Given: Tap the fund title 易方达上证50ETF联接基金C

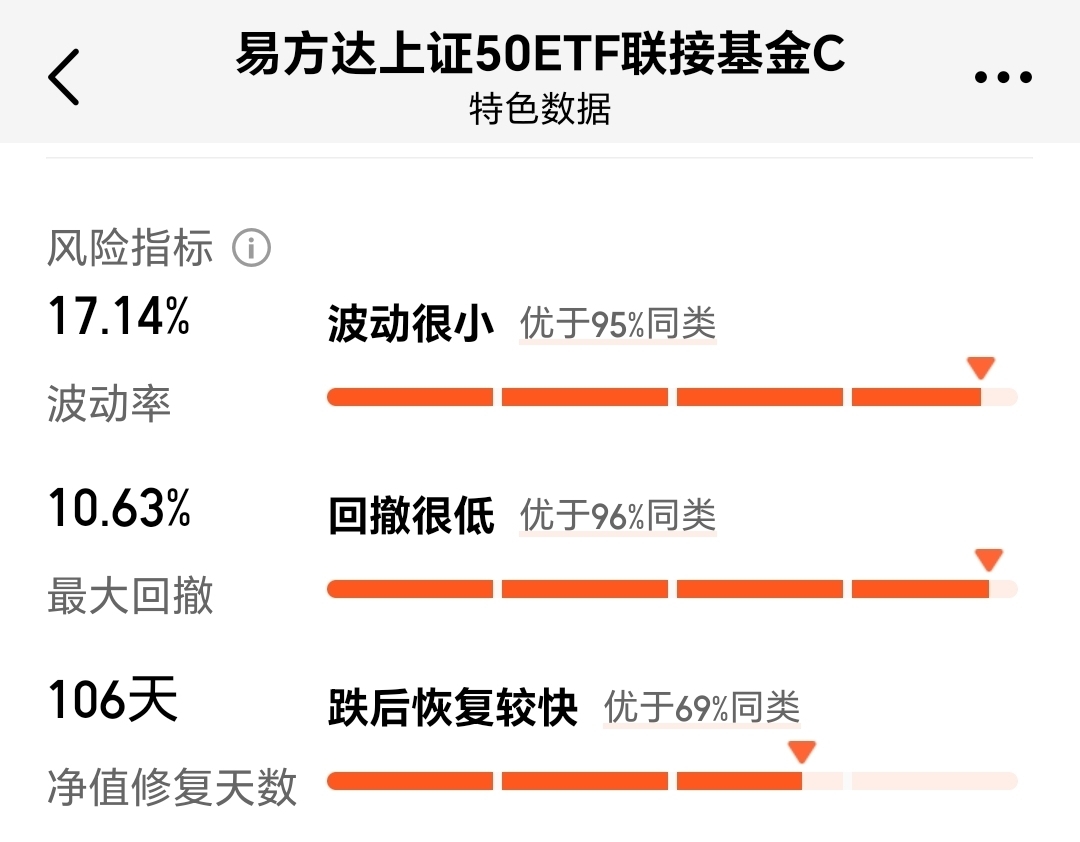Looking at the screenshot, I should click(x=540, y=56).
